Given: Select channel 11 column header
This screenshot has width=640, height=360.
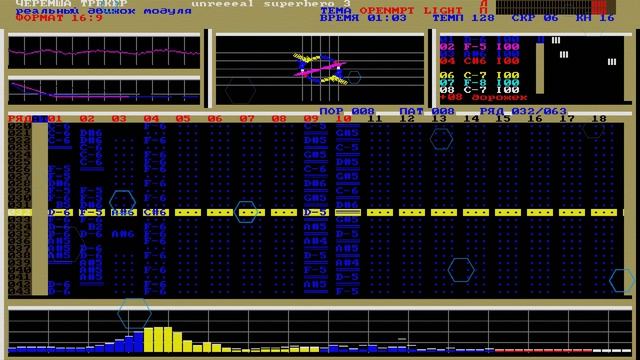Looking at the screenshot, I should tap(375, 119).
